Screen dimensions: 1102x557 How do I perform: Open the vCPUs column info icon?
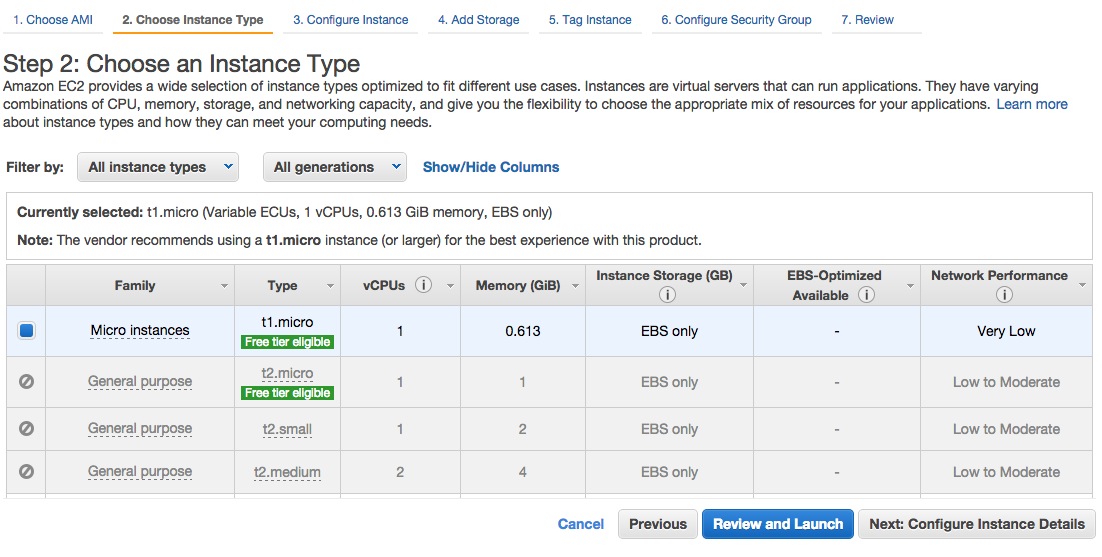423,284
